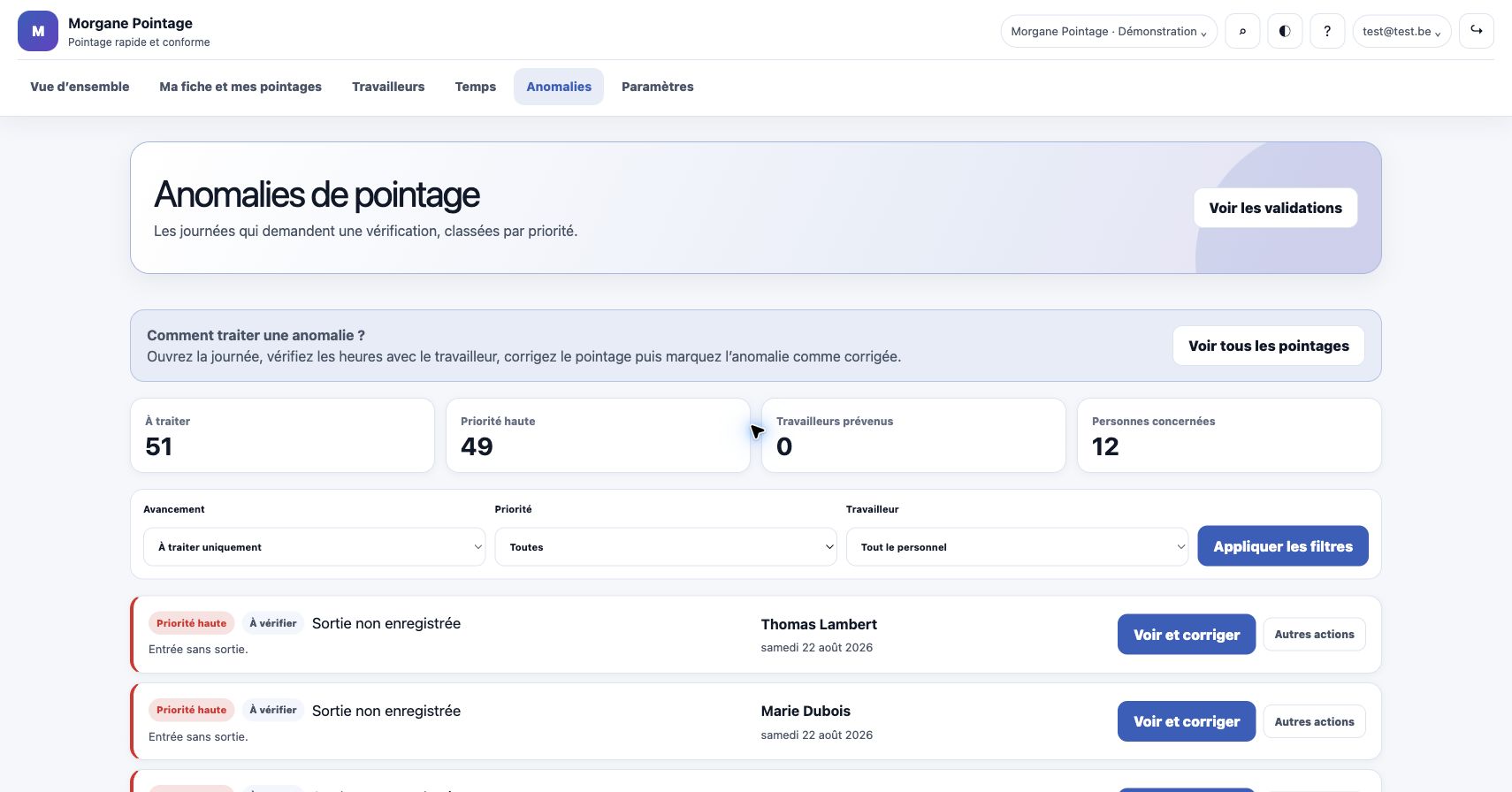The height and width of the screenshot is (792, 1512).
Task: Open help via the question mark icon
Action: coord(1327,31)
